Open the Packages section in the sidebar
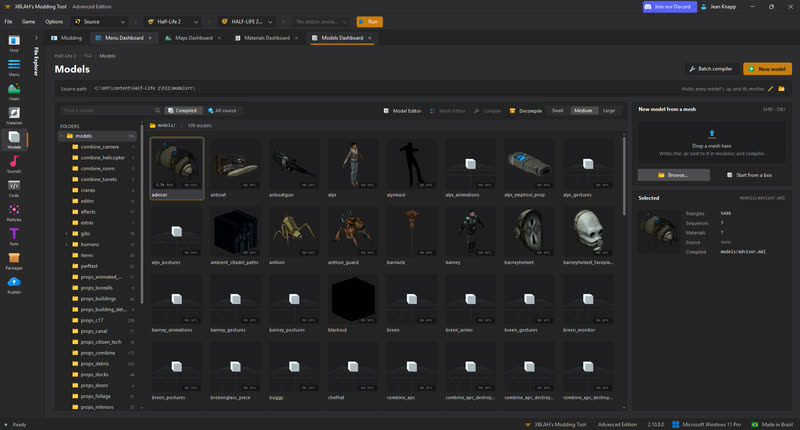Image resolution: width=800 pixels, height=430 pixels. [14, 260]
